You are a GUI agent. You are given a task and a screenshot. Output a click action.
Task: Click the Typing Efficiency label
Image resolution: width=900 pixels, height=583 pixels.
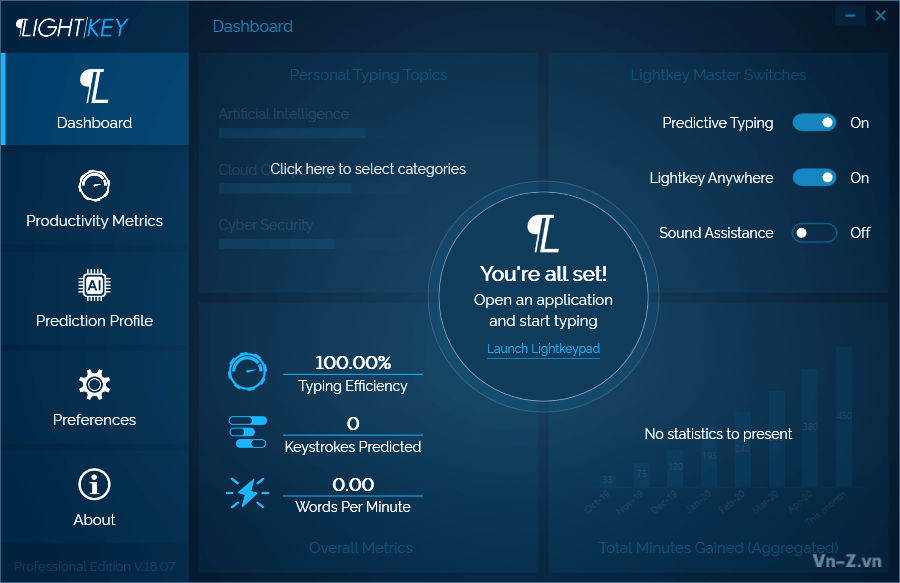(x=353, y=386)
